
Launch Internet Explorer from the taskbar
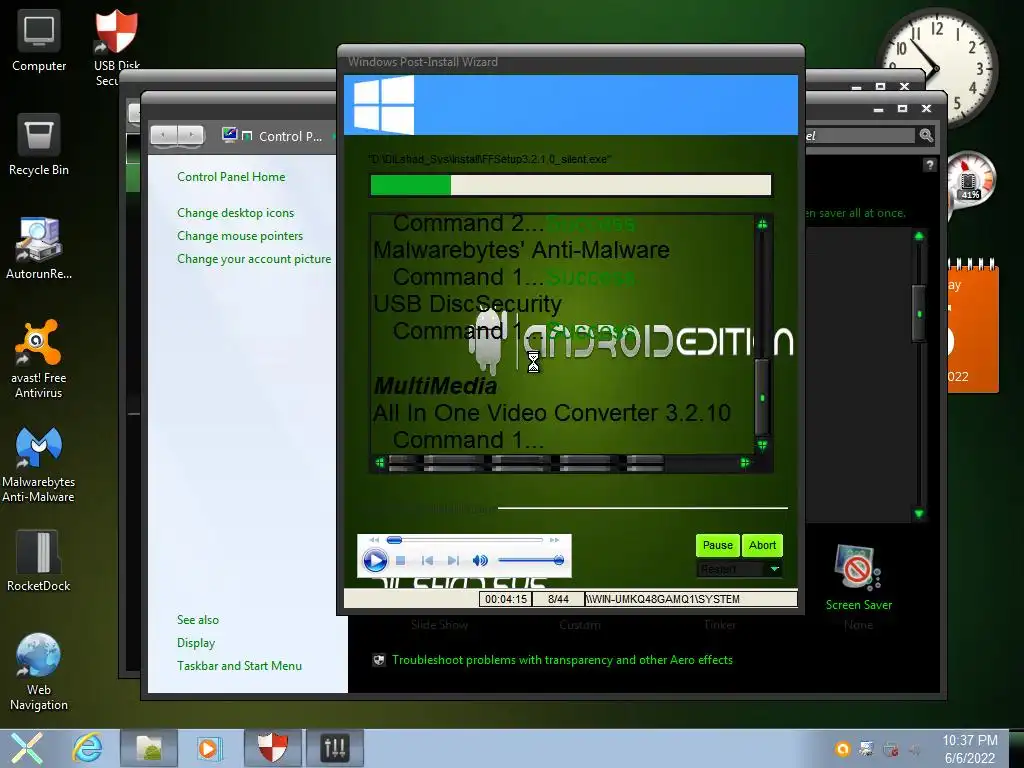click(x=88, y=748)
